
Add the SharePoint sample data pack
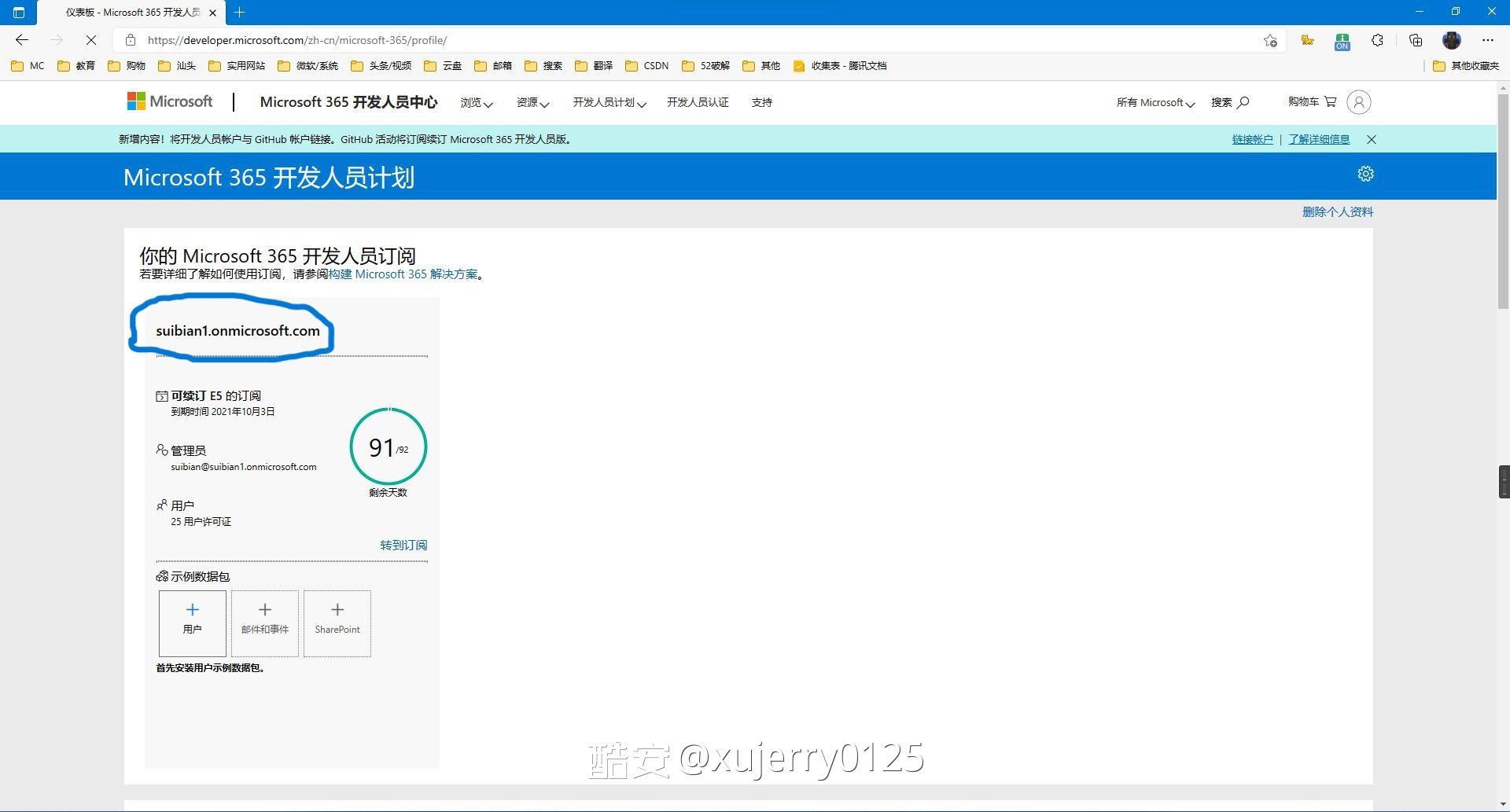coord(337,623)
